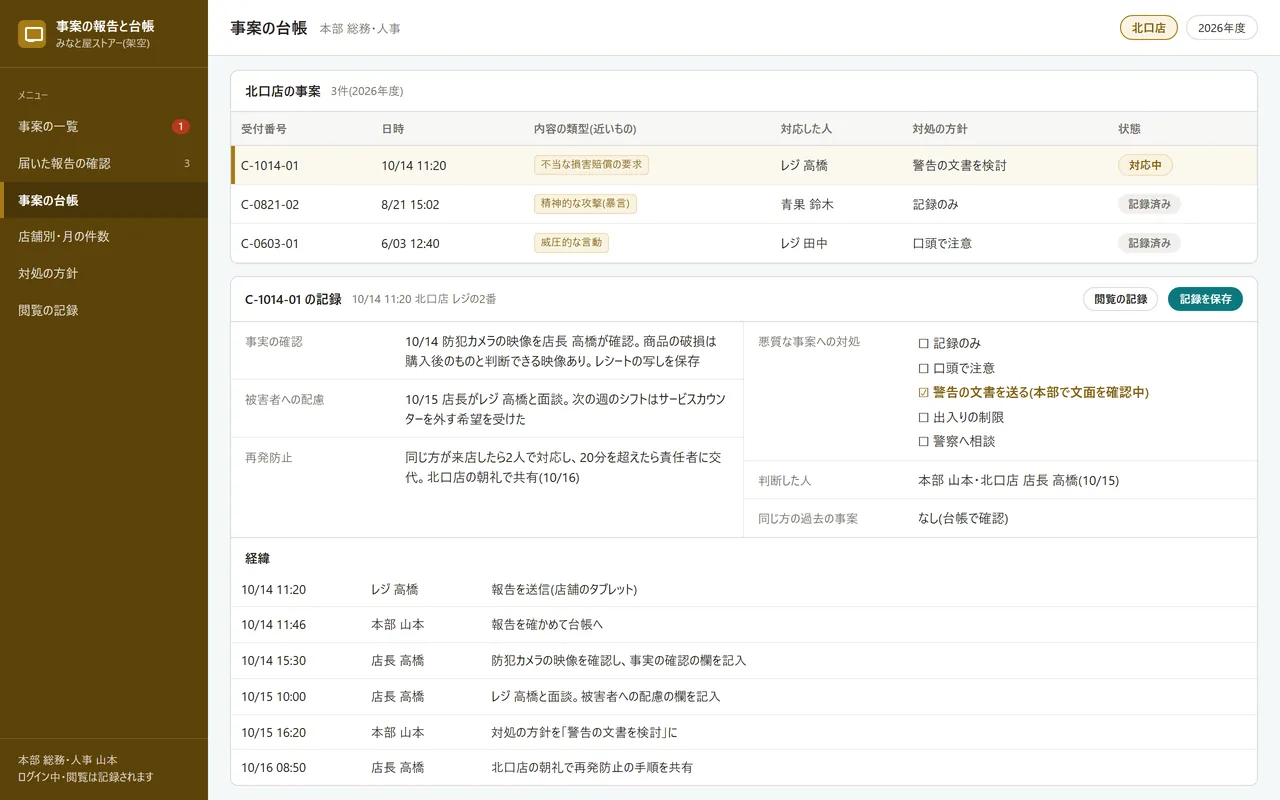Click 被害者への配慮 field text
Image resolution: width=1280 pixels, height=800 pixels.
[x=565, y=409]
